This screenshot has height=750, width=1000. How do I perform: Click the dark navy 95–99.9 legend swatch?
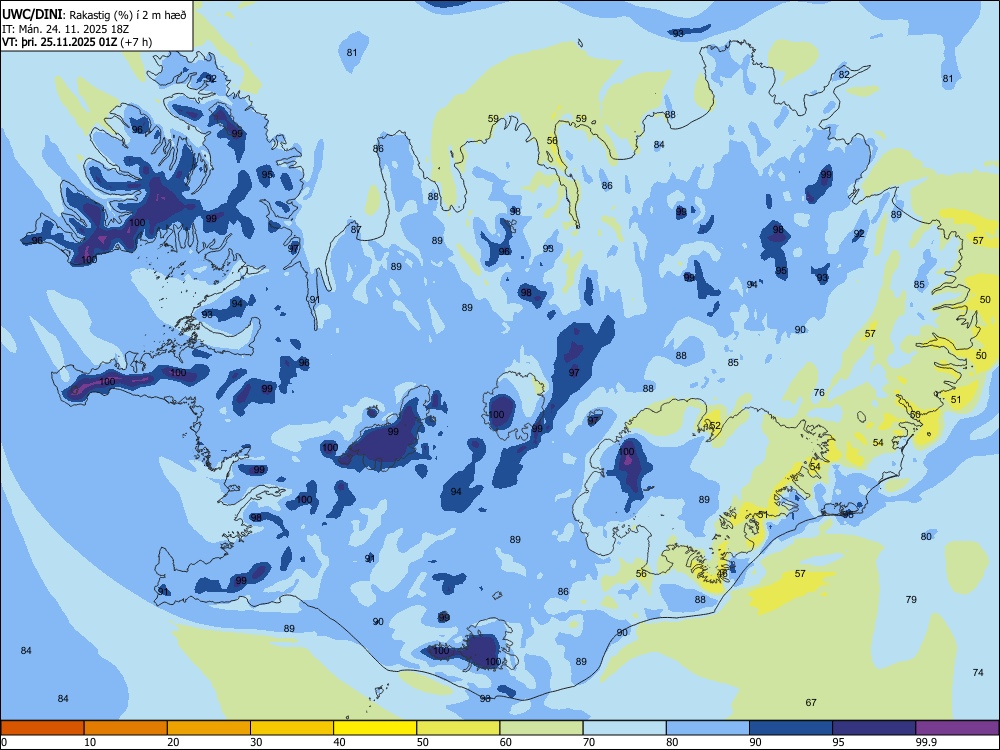874,728
